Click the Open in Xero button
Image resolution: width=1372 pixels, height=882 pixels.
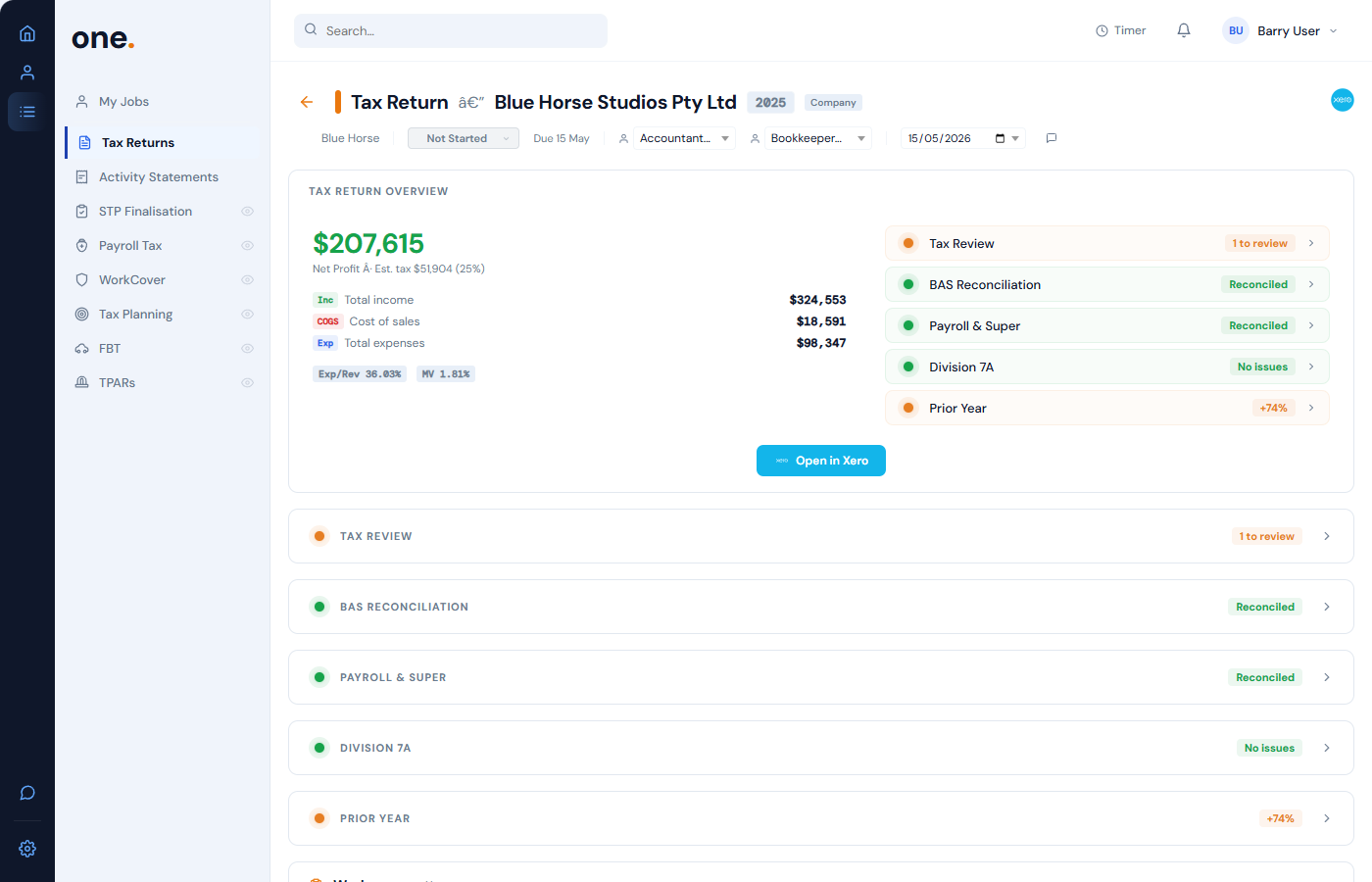[821, 461]
